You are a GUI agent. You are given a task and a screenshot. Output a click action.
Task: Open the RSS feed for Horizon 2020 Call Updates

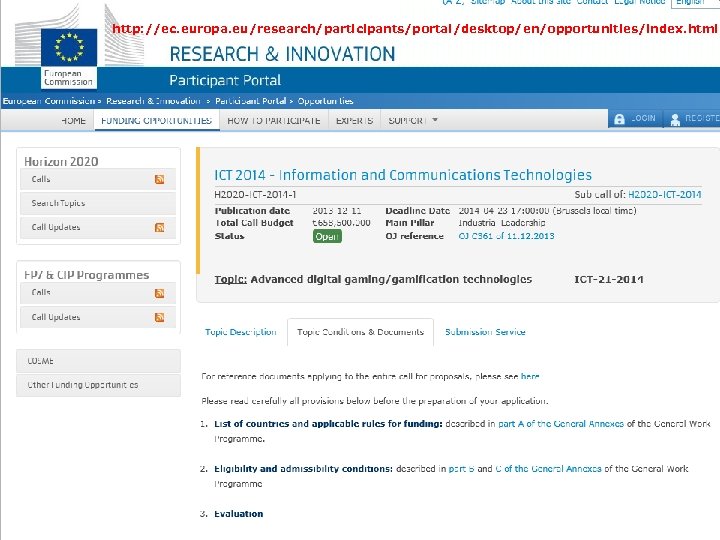click(x=159, y=227)
